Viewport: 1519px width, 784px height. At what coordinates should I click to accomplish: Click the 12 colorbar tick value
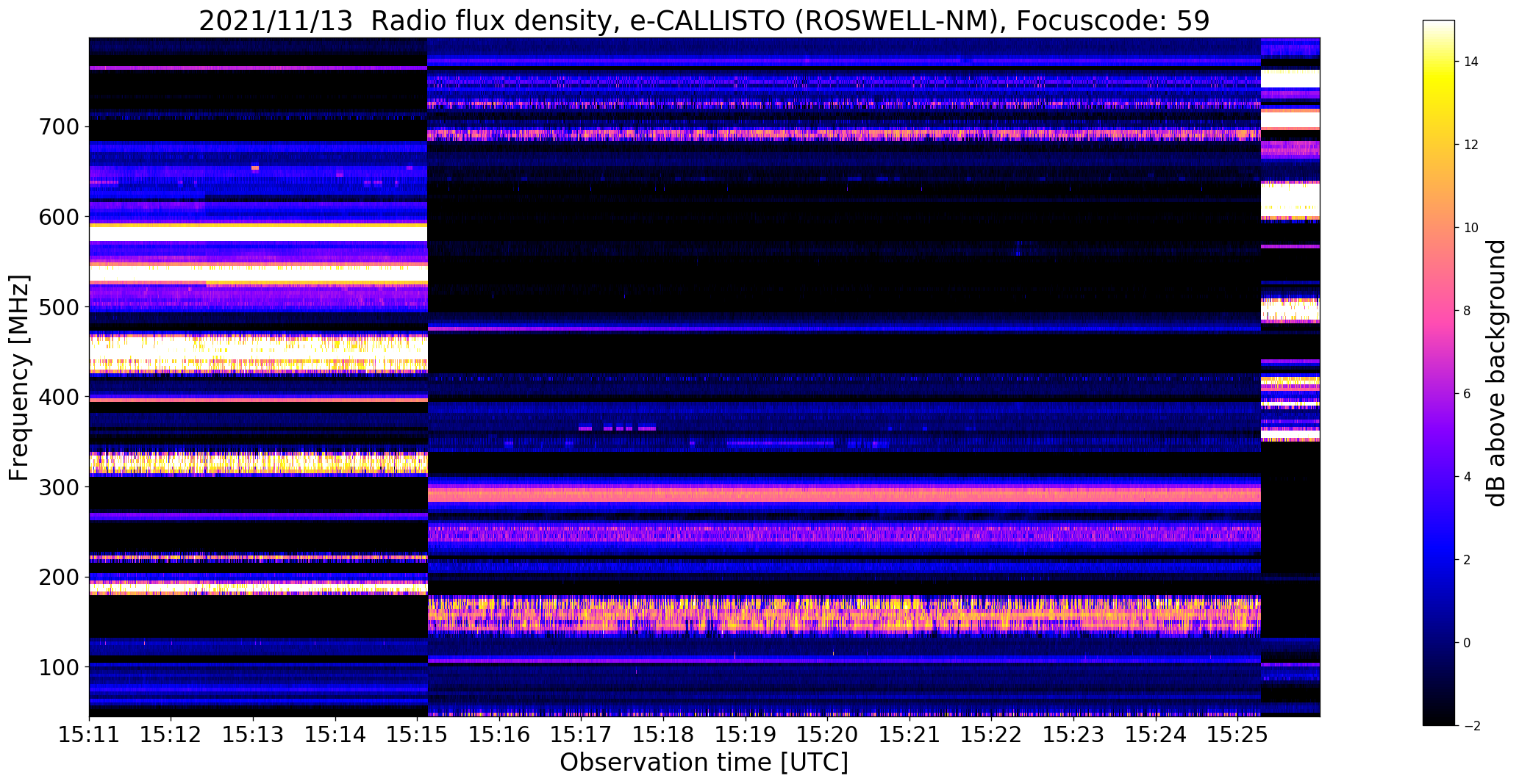click(1471, 145)
